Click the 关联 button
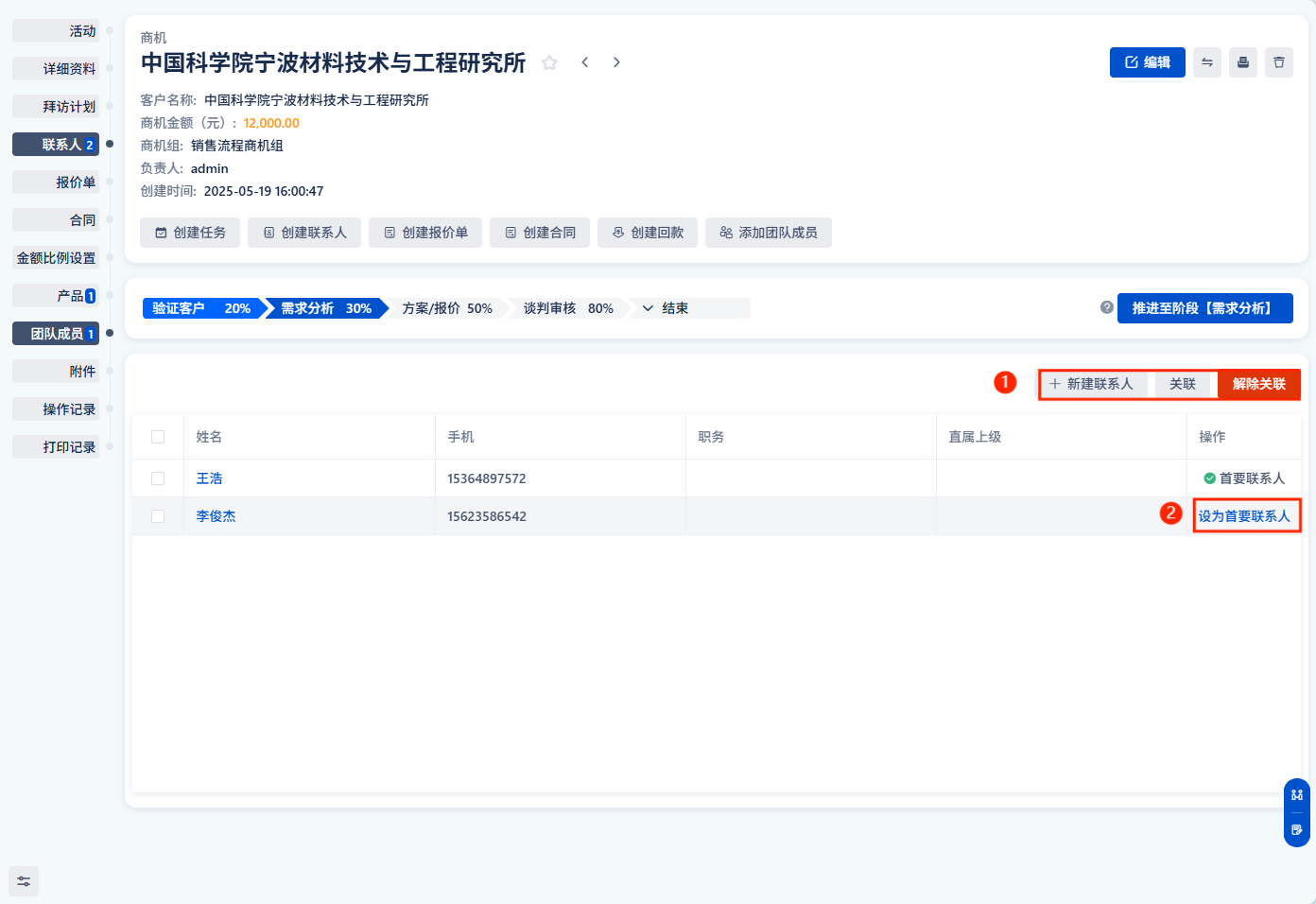This screenshot has height=904, width=1316. coord(1183,384)
